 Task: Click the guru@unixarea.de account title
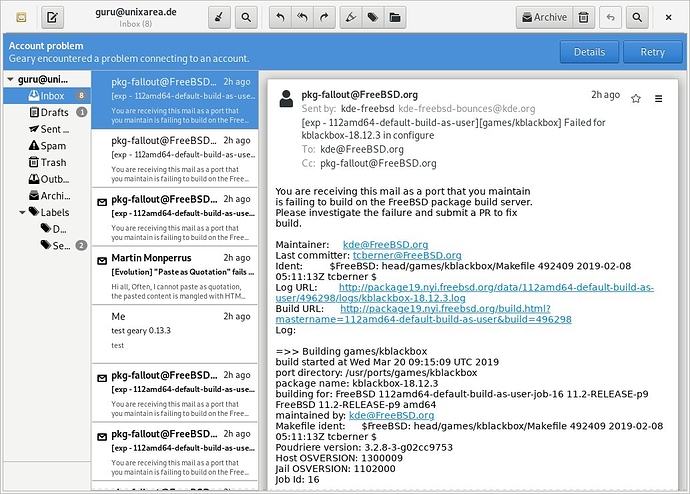click(136, 12)
